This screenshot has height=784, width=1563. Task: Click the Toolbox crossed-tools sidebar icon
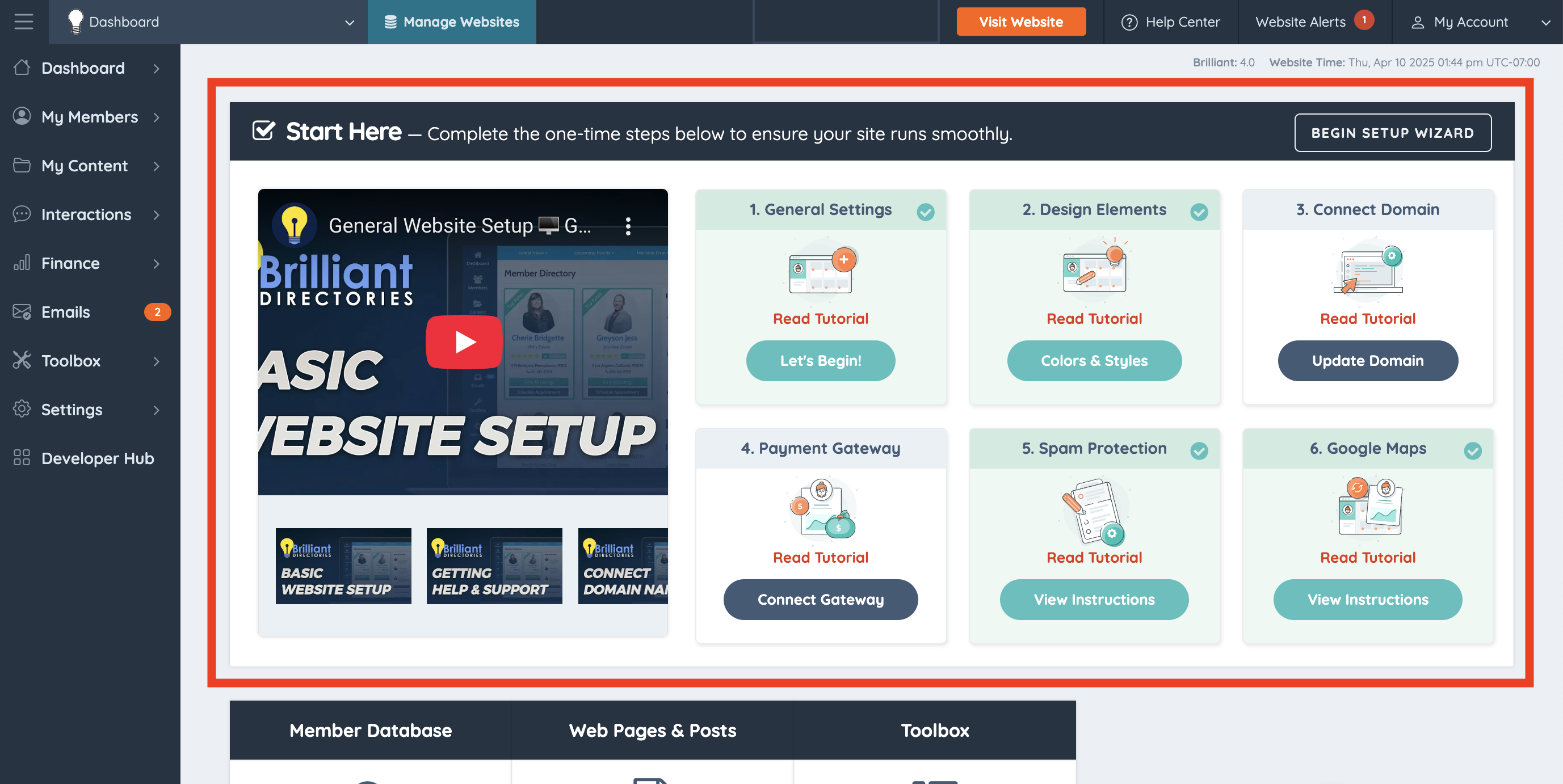22,360
